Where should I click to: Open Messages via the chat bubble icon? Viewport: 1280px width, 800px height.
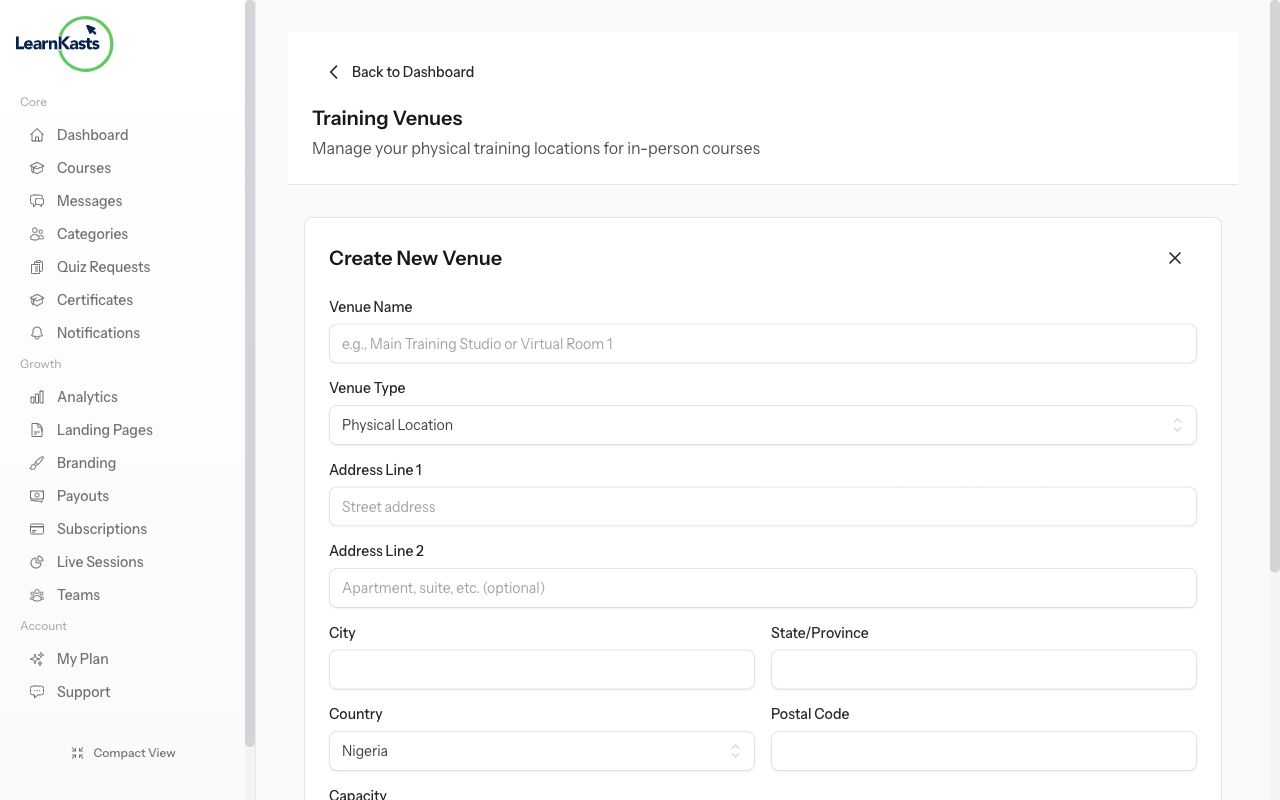(37, 200)
